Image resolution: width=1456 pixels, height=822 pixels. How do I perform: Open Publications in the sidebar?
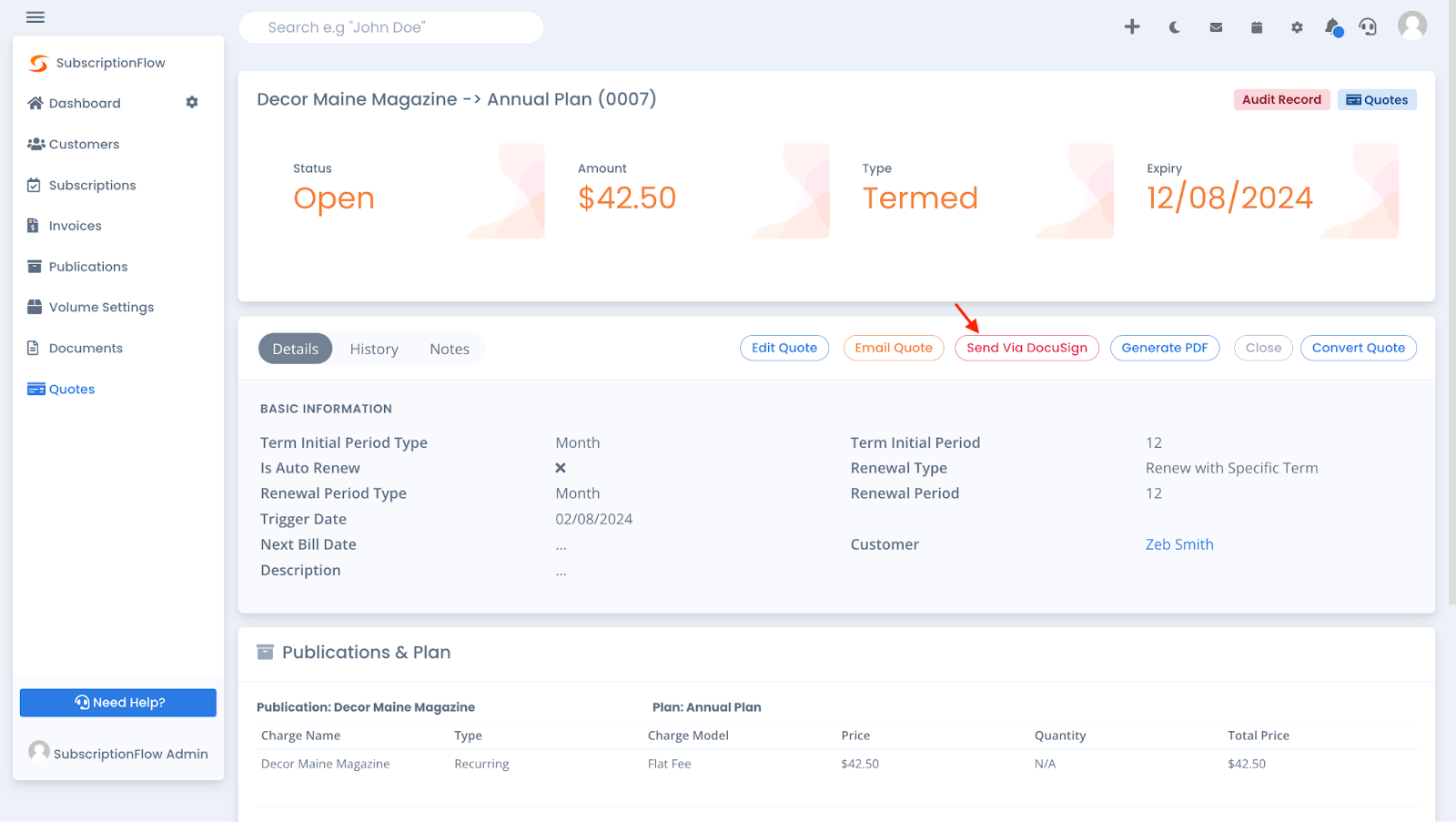[x=88, y=267]
